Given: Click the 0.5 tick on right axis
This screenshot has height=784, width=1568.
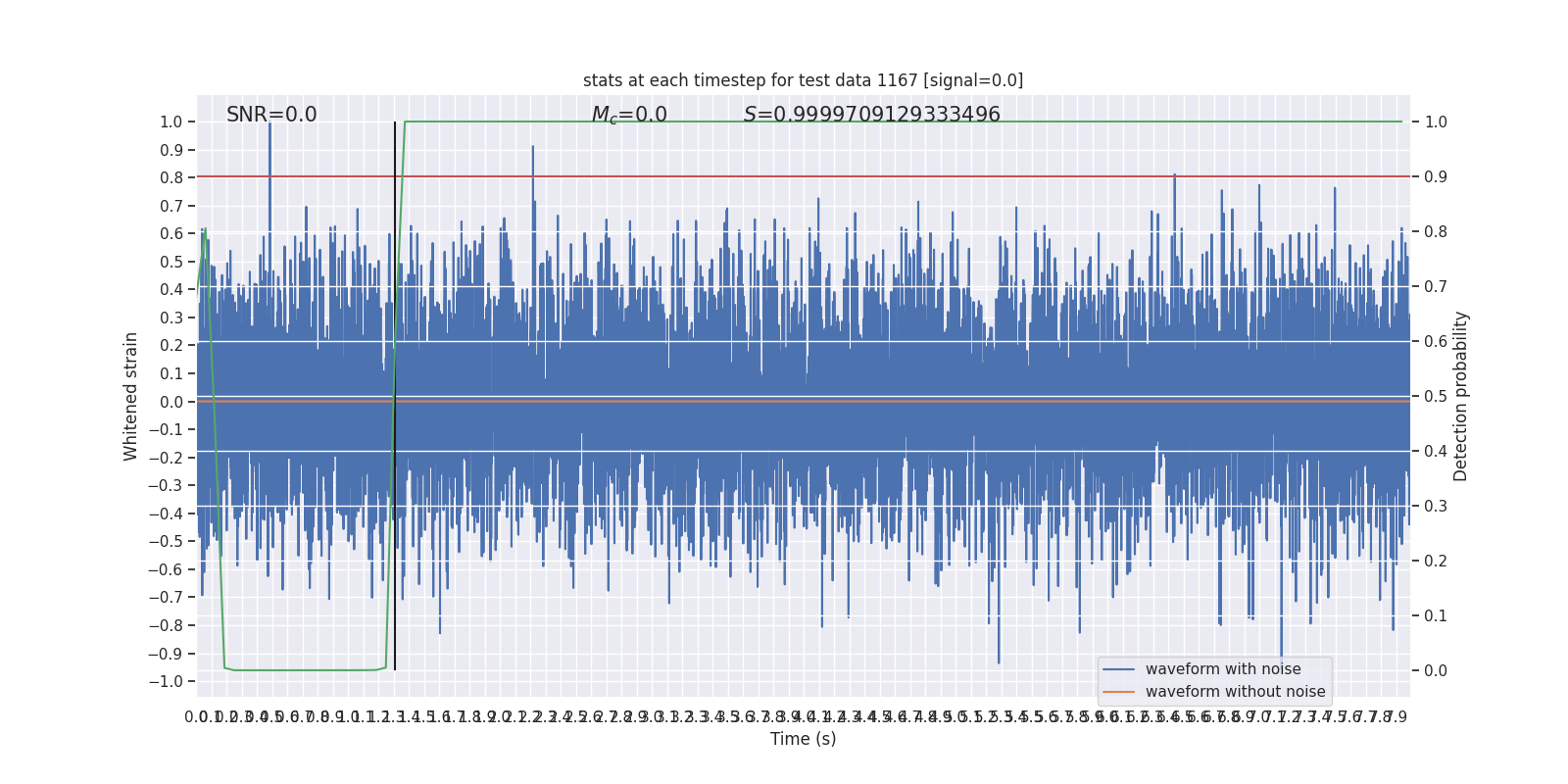Looking at the screenshot, I should point(1436,396).
